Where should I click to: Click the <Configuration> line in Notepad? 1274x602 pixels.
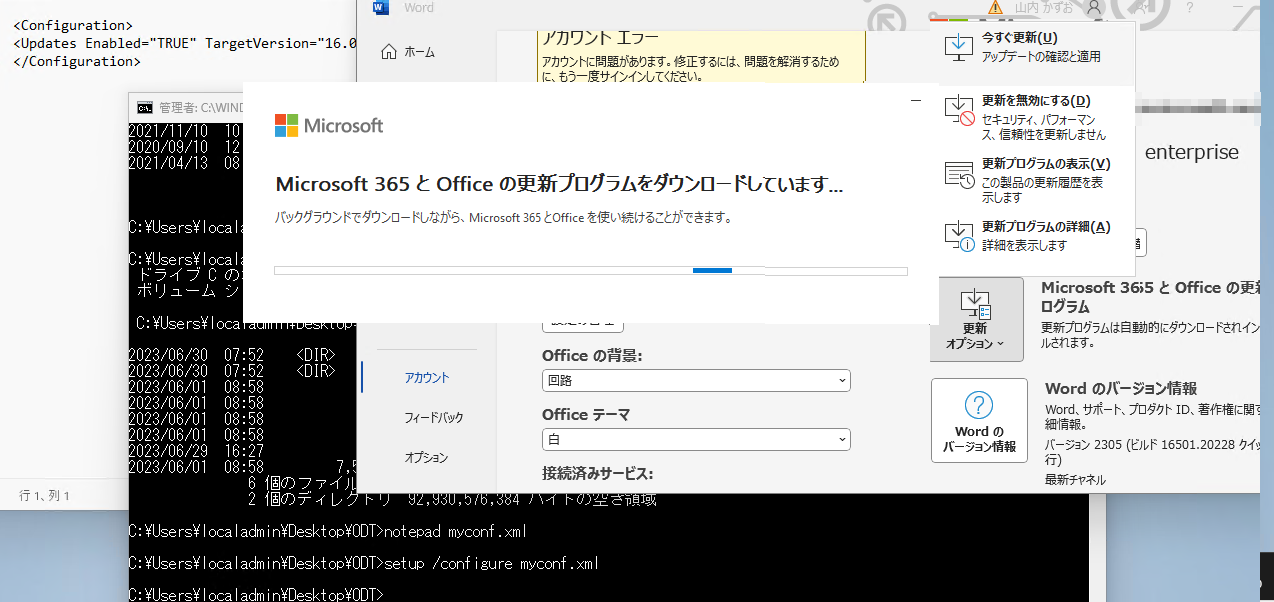click(72, 25)
